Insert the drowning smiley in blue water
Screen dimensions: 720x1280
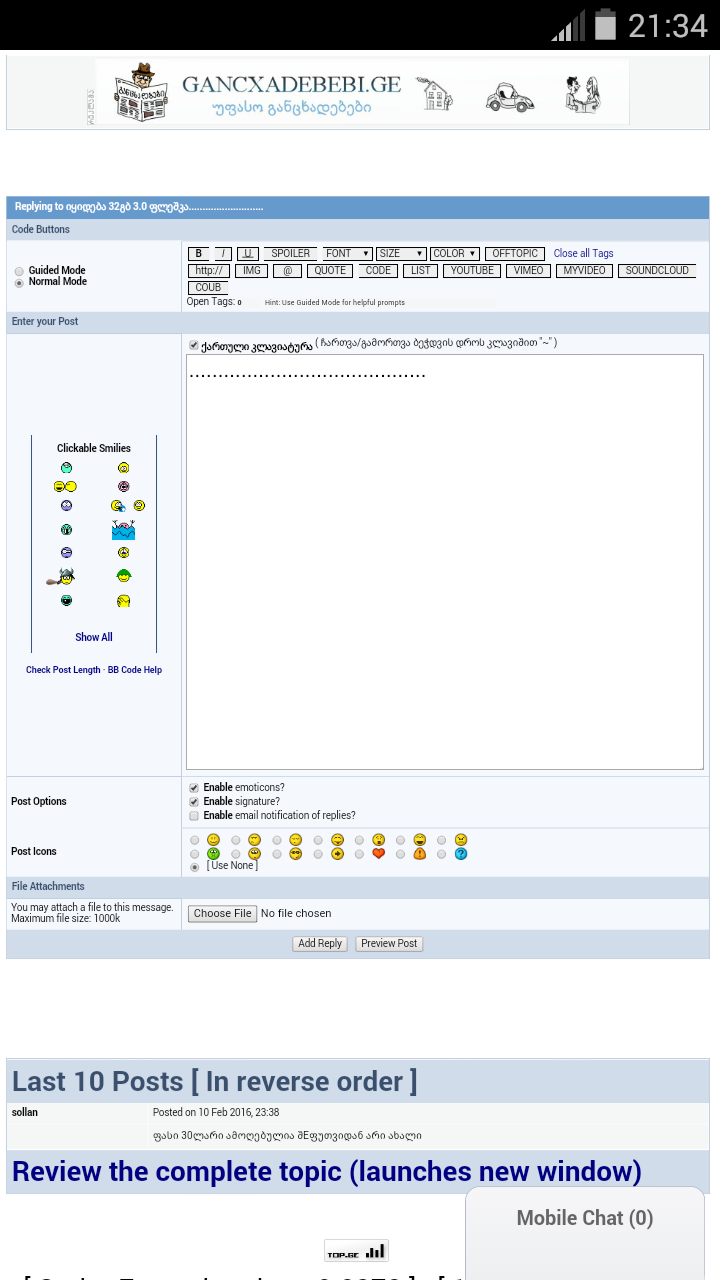coord(124,530)
